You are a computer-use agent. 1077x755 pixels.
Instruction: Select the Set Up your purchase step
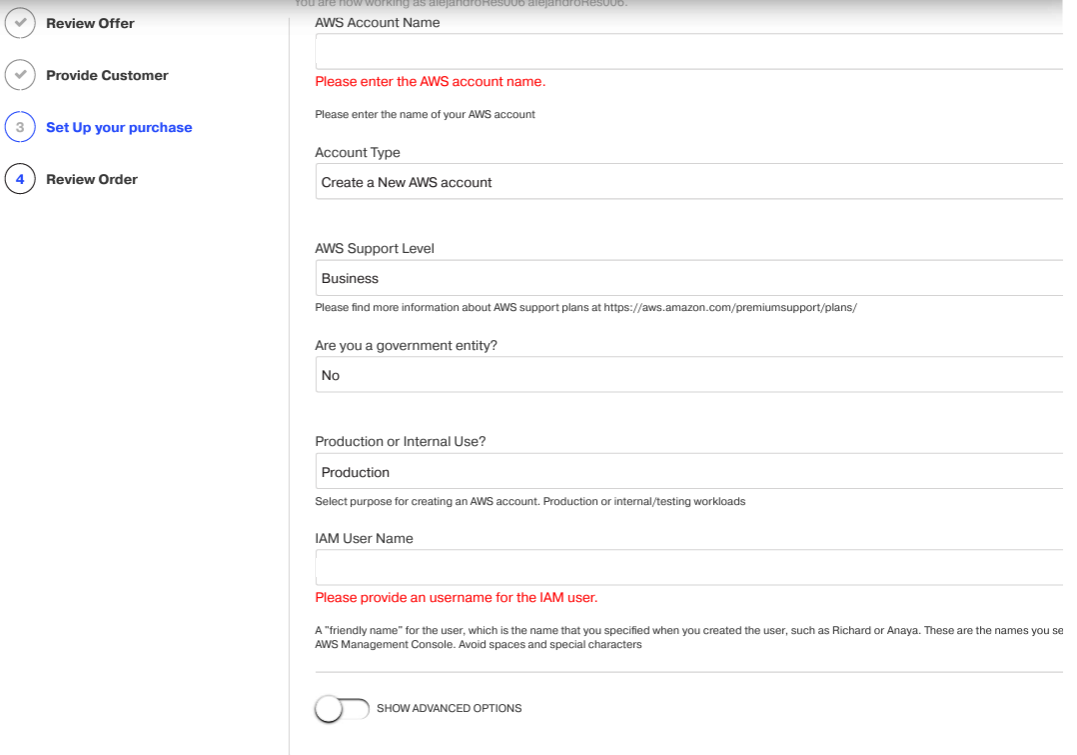click(x=119, y=128)
